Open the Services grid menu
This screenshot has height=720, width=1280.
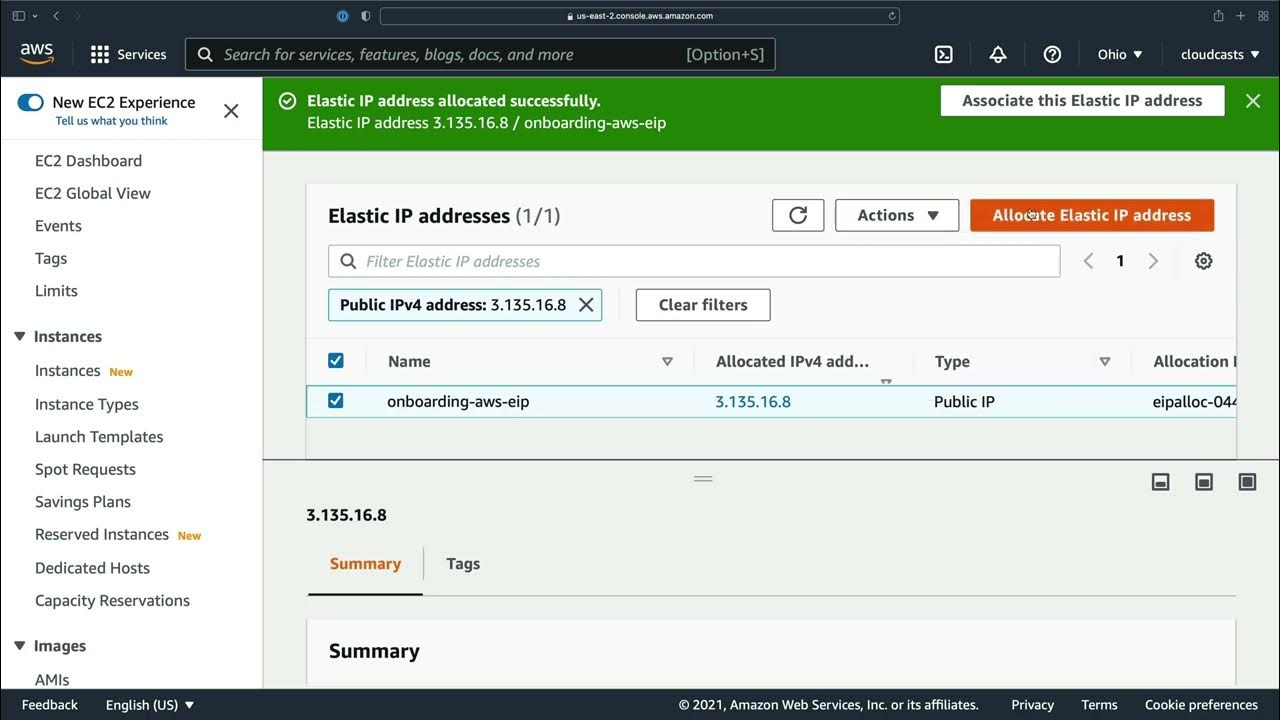coord(128,55)
